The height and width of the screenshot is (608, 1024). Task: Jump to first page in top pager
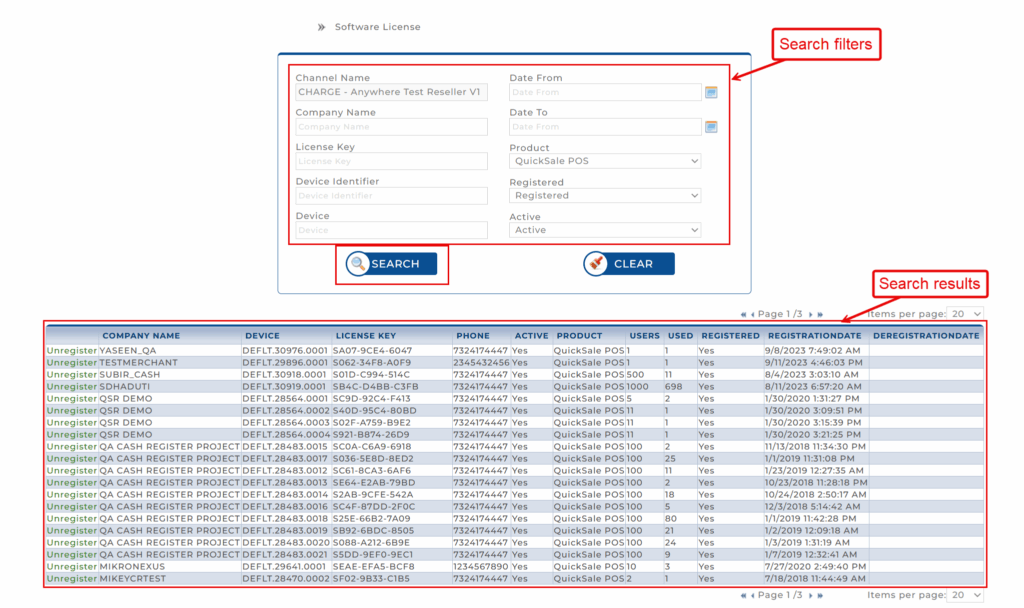click(x=743, y=314)
